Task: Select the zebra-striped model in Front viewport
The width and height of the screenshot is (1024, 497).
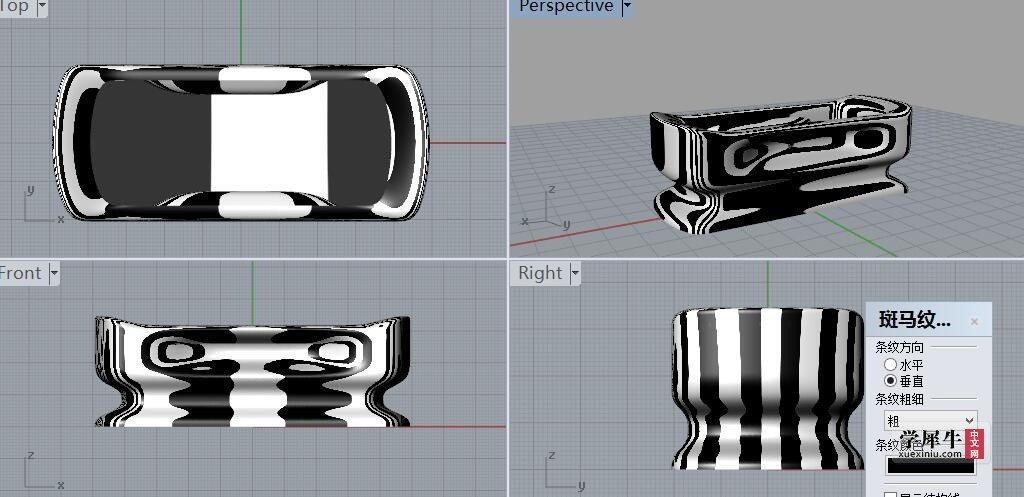Action: tap(252, 372)
